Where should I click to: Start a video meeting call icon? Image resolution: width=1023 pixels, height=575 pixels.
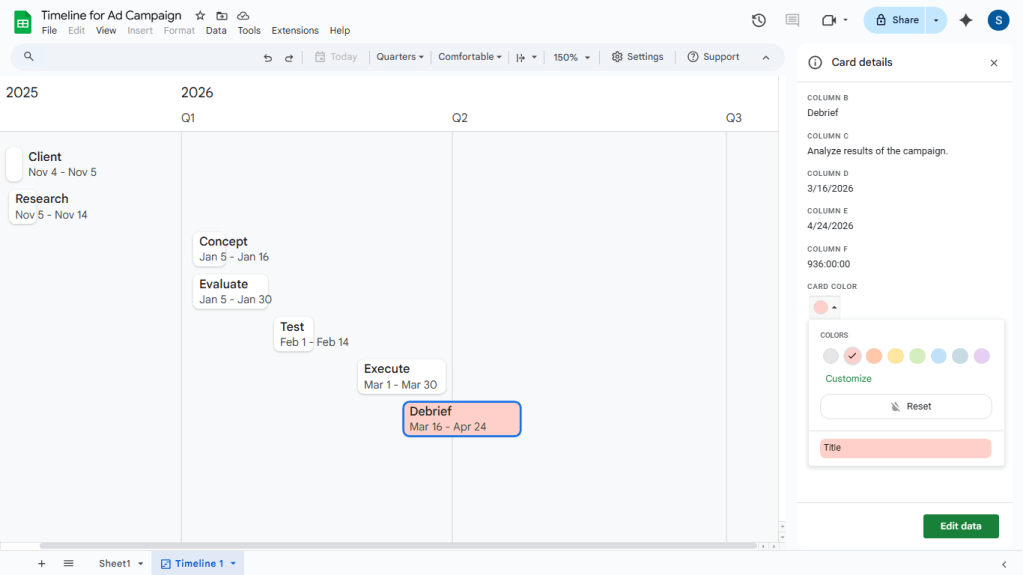(x=829, y=20)
